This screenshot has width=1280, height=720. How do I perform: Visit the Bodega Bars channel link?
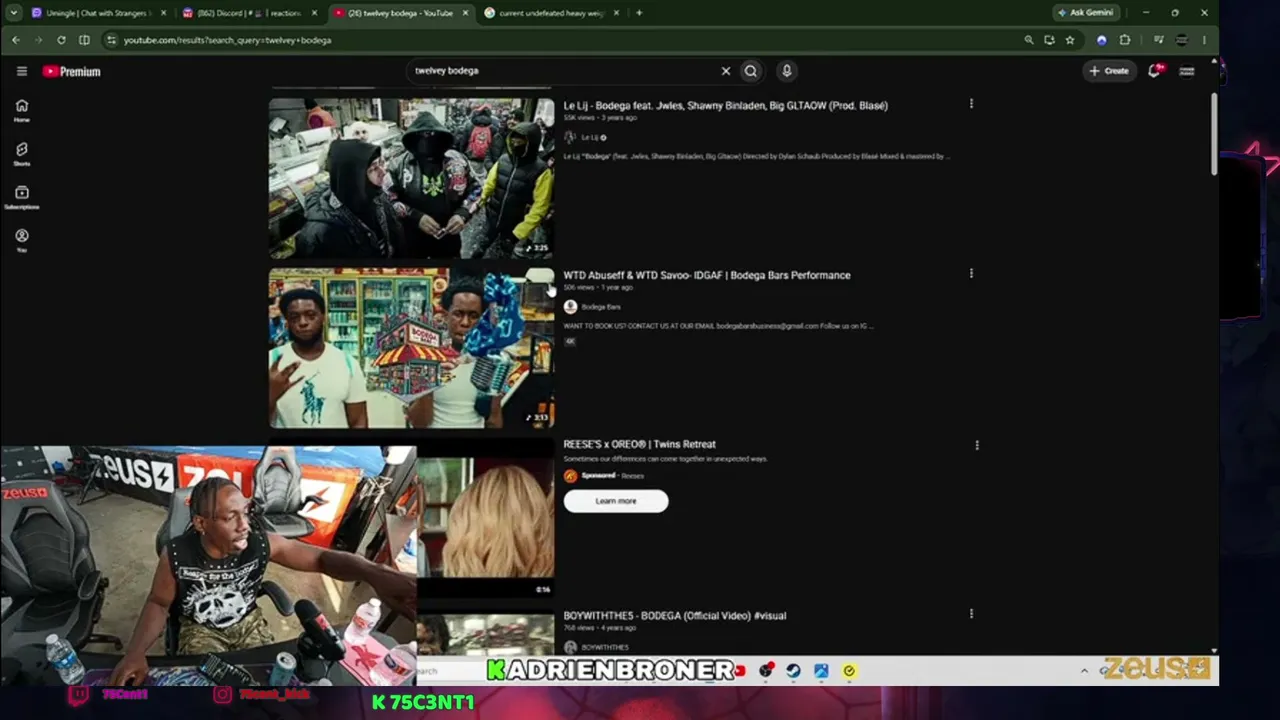[601, 307]
